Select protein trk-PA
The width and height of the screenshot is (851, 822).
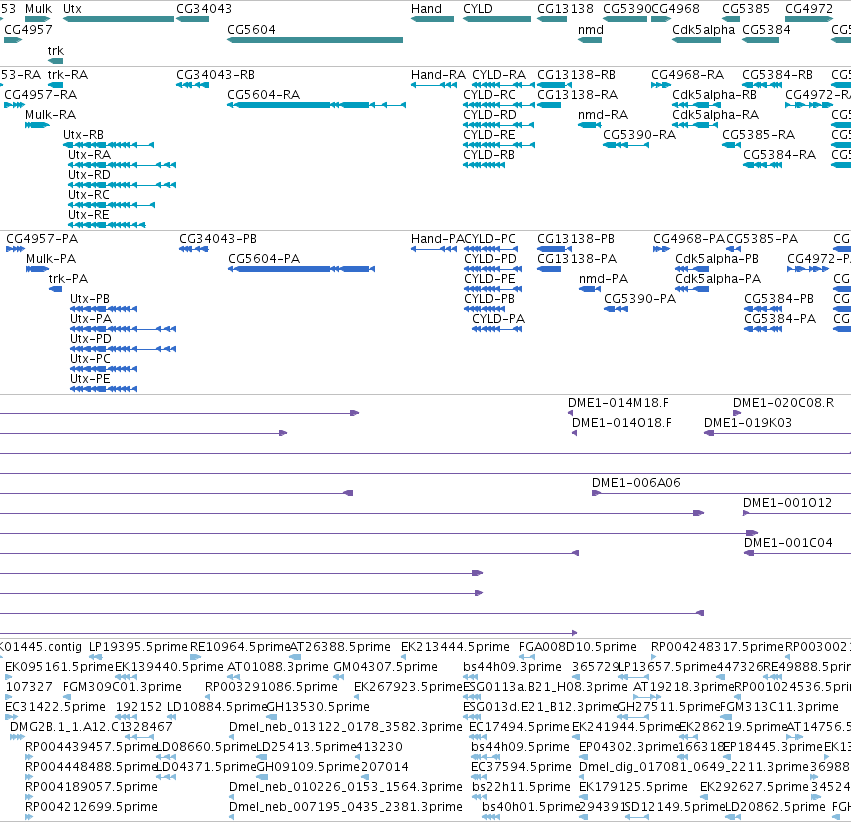click(x=55, y=289)
